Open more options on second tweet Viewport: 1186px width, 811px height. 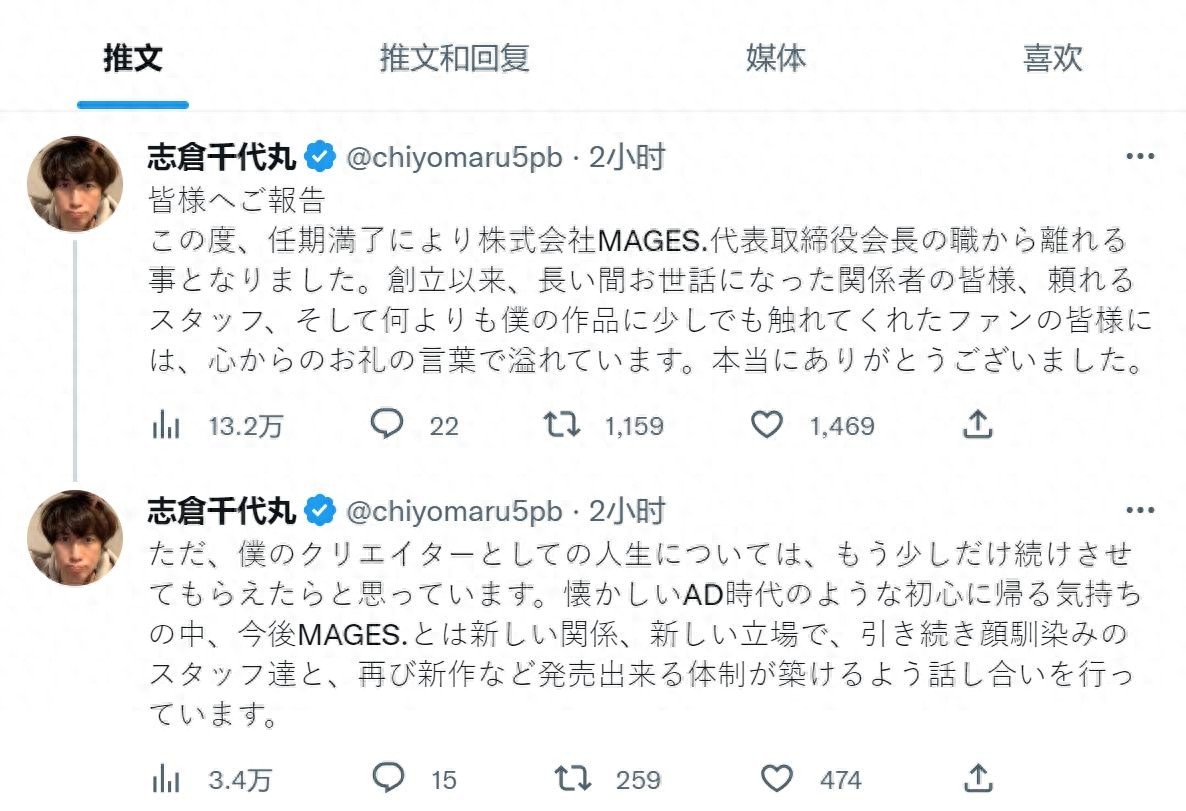[1140, 511]
